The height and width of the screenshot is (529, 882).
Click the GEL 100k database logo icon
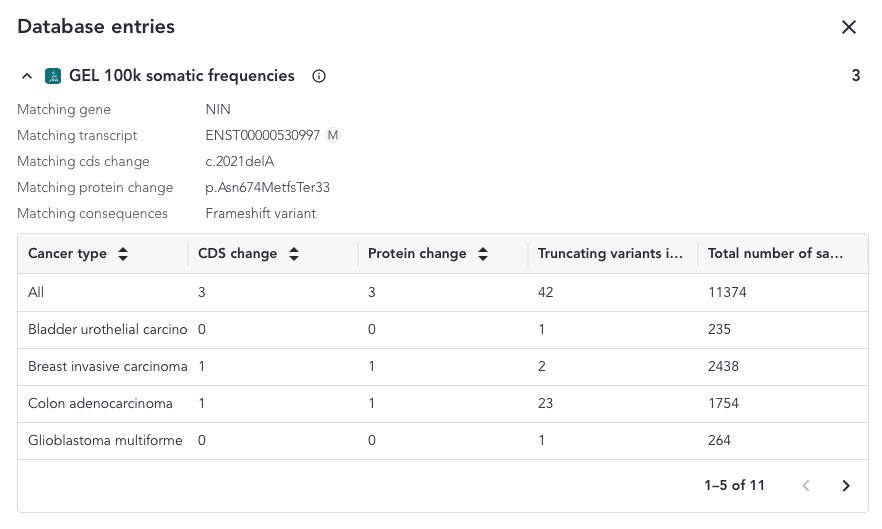tap(53, 76)
